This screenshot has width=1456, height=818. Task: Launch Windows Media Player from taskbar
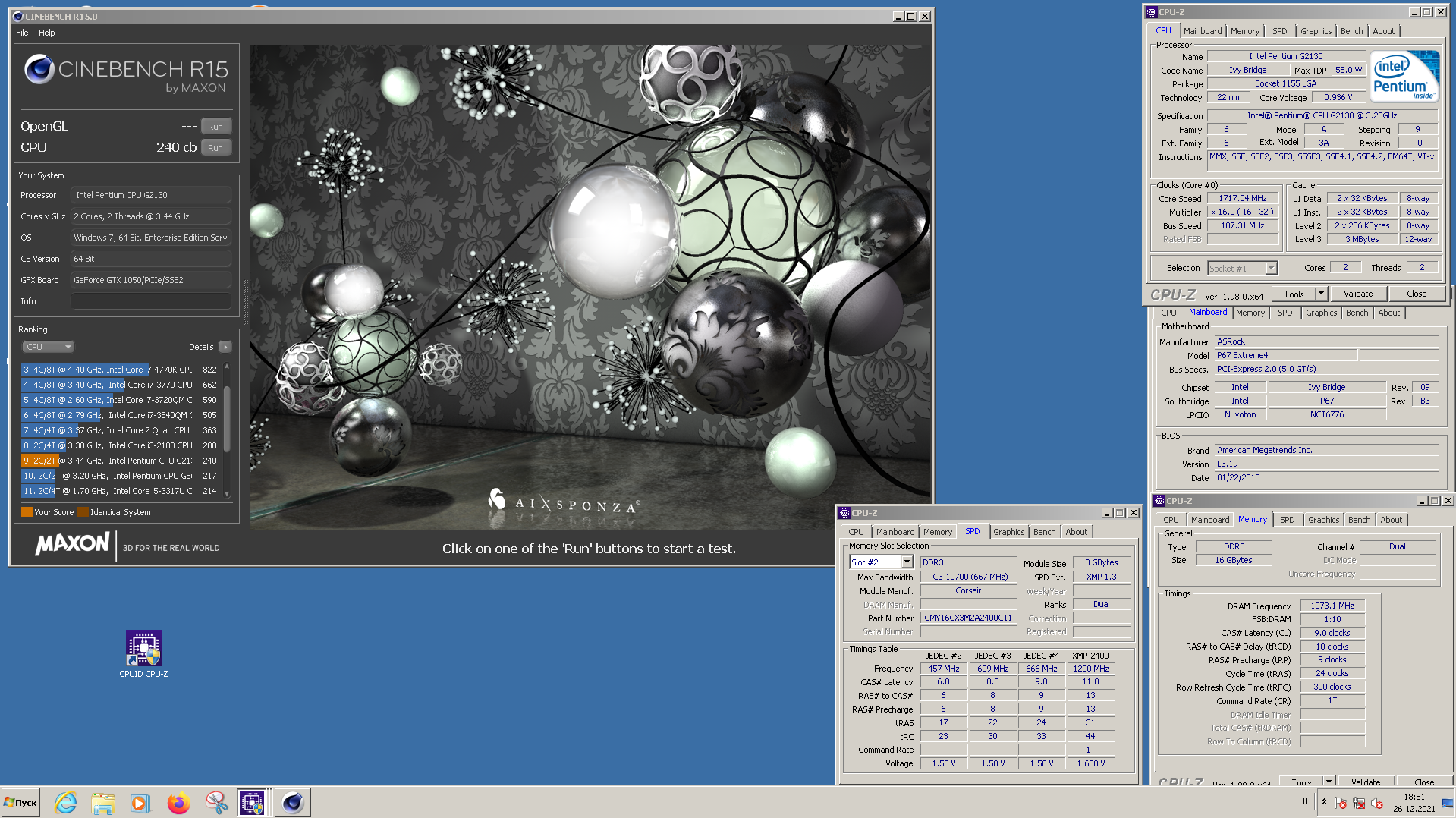140,802
